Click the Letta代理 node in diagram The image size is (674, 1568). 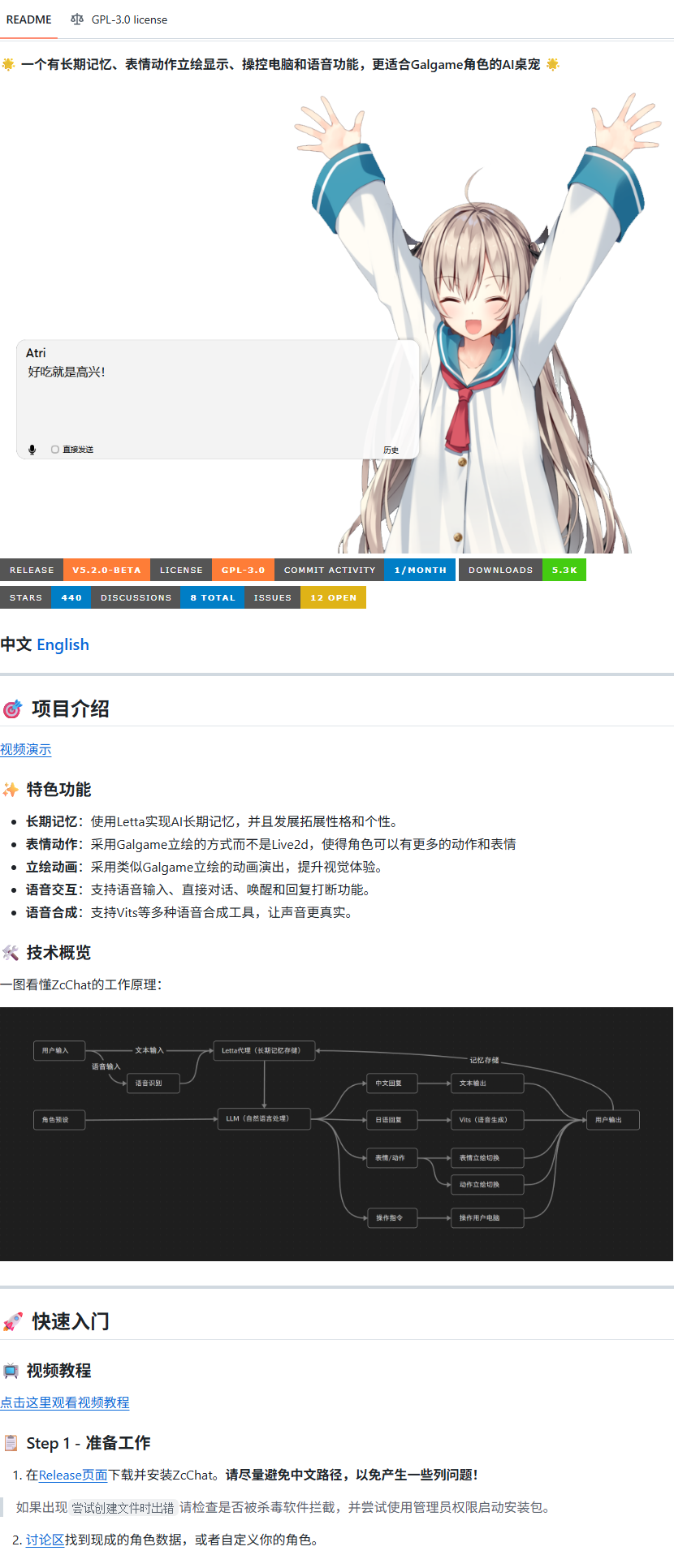point(264,1050)
